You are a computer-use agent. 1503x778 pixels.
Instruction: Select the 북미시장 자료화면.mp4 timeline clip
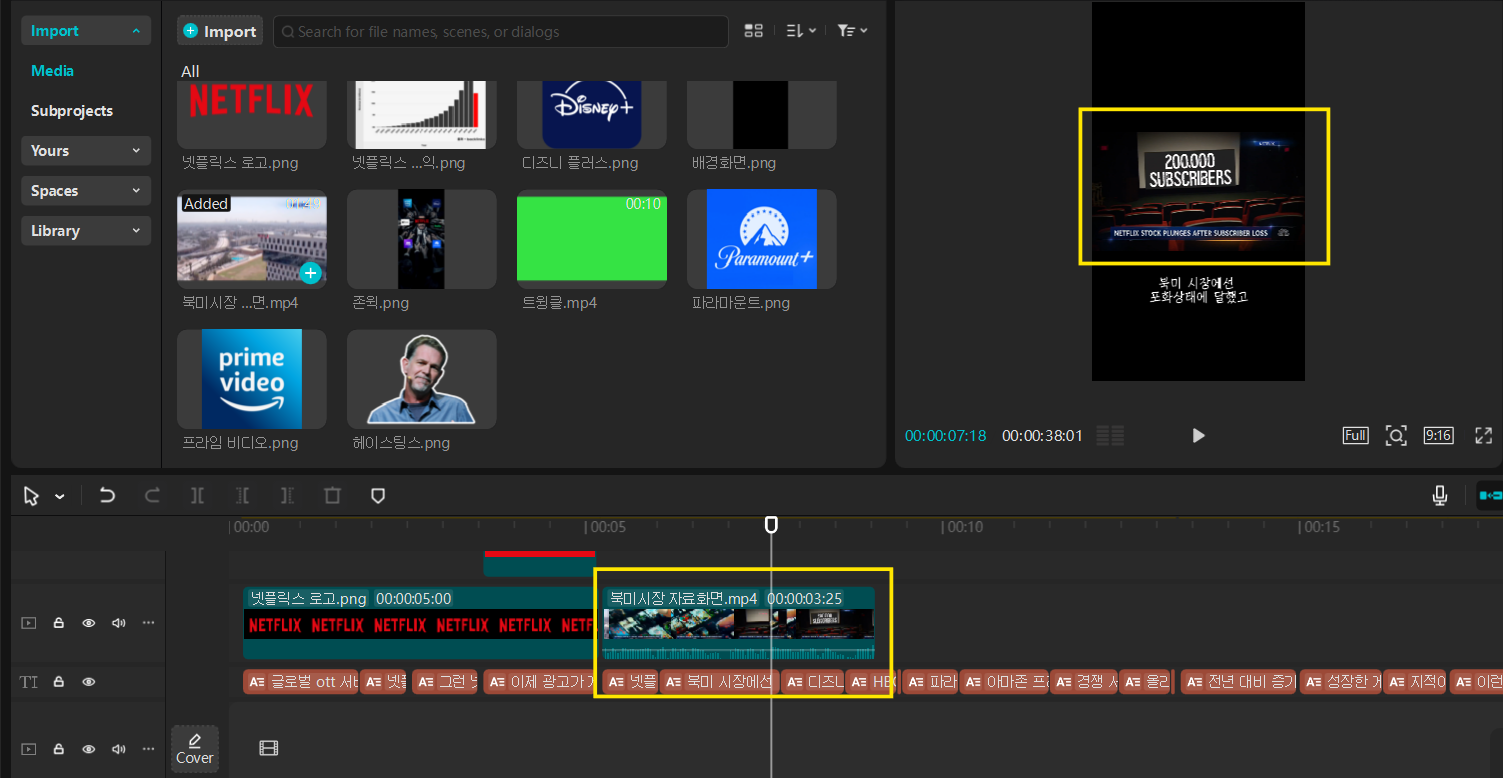[739, 623]
